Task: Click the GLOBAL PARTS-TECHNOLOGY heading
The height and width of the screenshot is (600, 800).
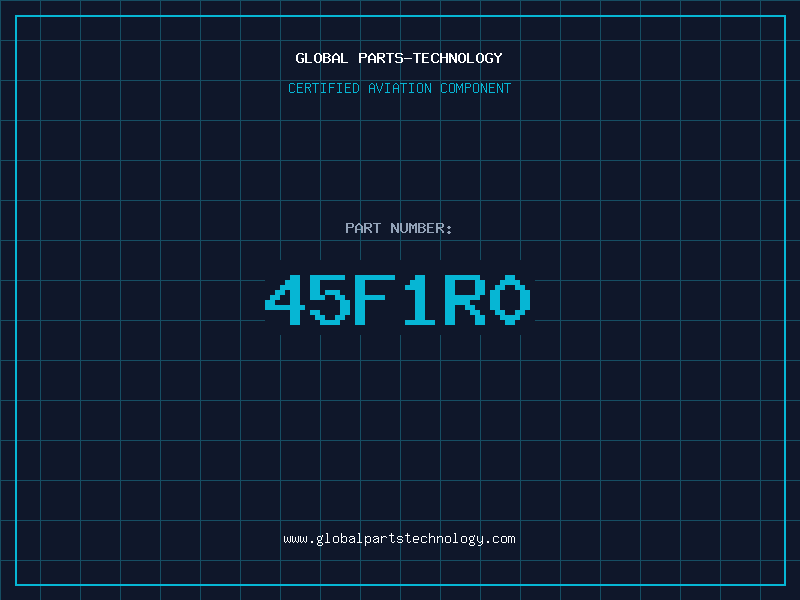Action: pos(399,59)
